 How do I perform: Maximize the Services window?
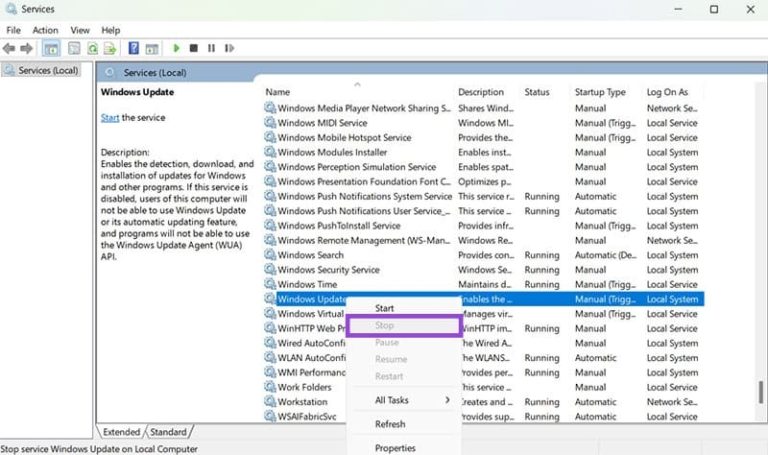(714, 9)
